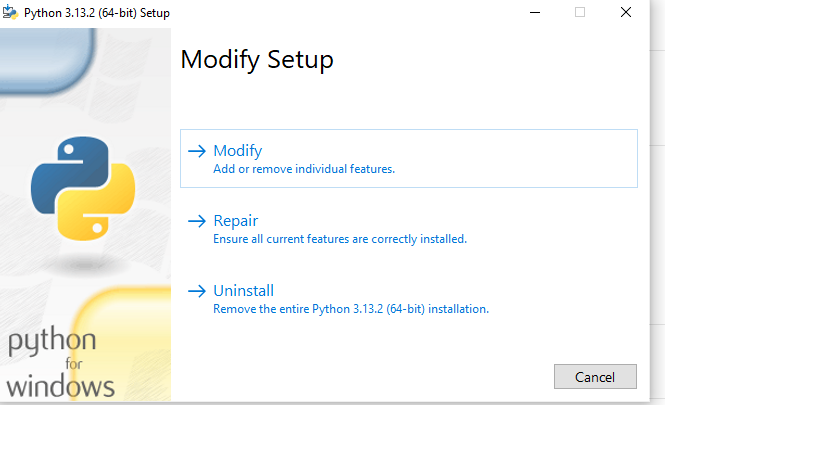
Task: Click the 'python for windows' banner text
Action: (x=61, y=363)
